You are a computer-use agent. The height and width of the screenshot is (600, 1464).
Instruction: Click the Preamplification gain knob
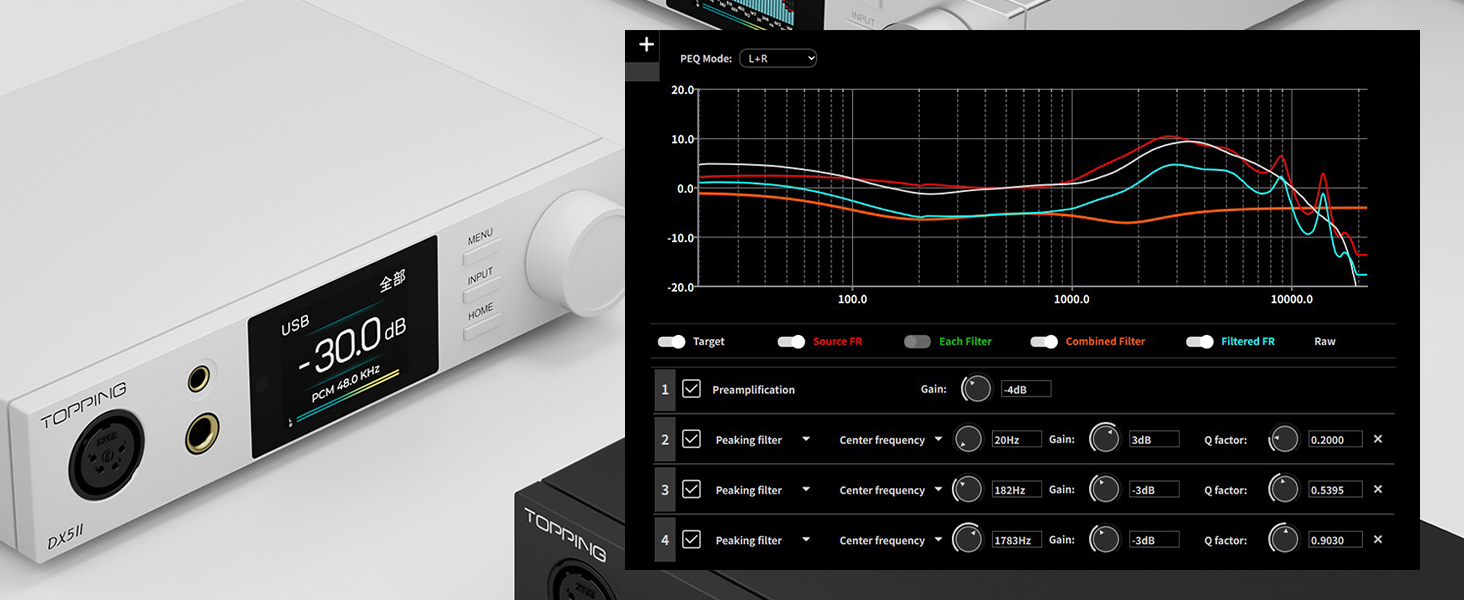pos(976,389)
